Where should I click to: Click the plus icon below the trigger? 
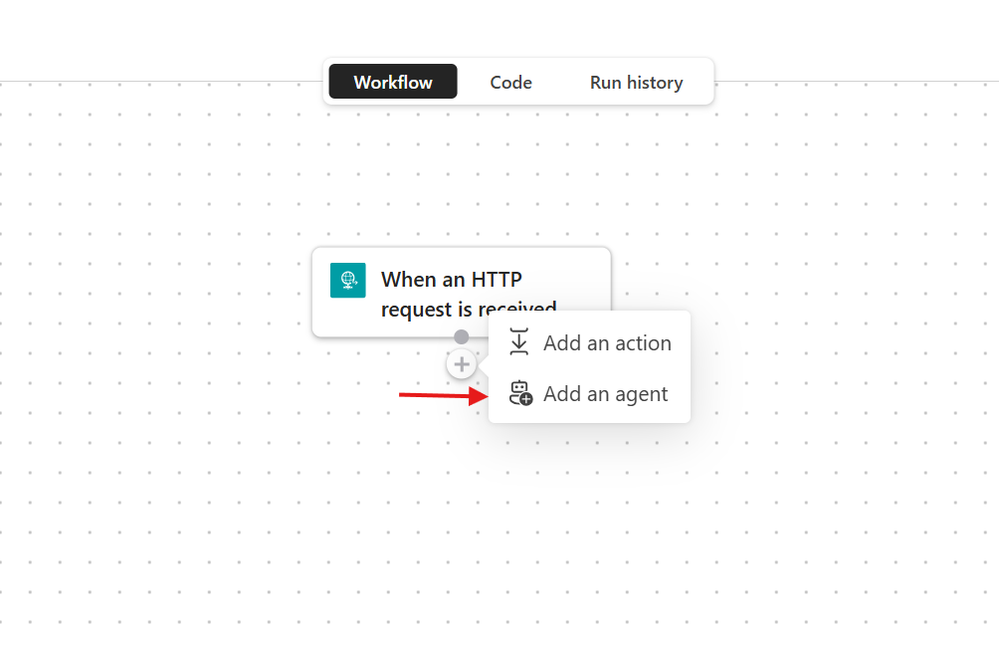462,364
